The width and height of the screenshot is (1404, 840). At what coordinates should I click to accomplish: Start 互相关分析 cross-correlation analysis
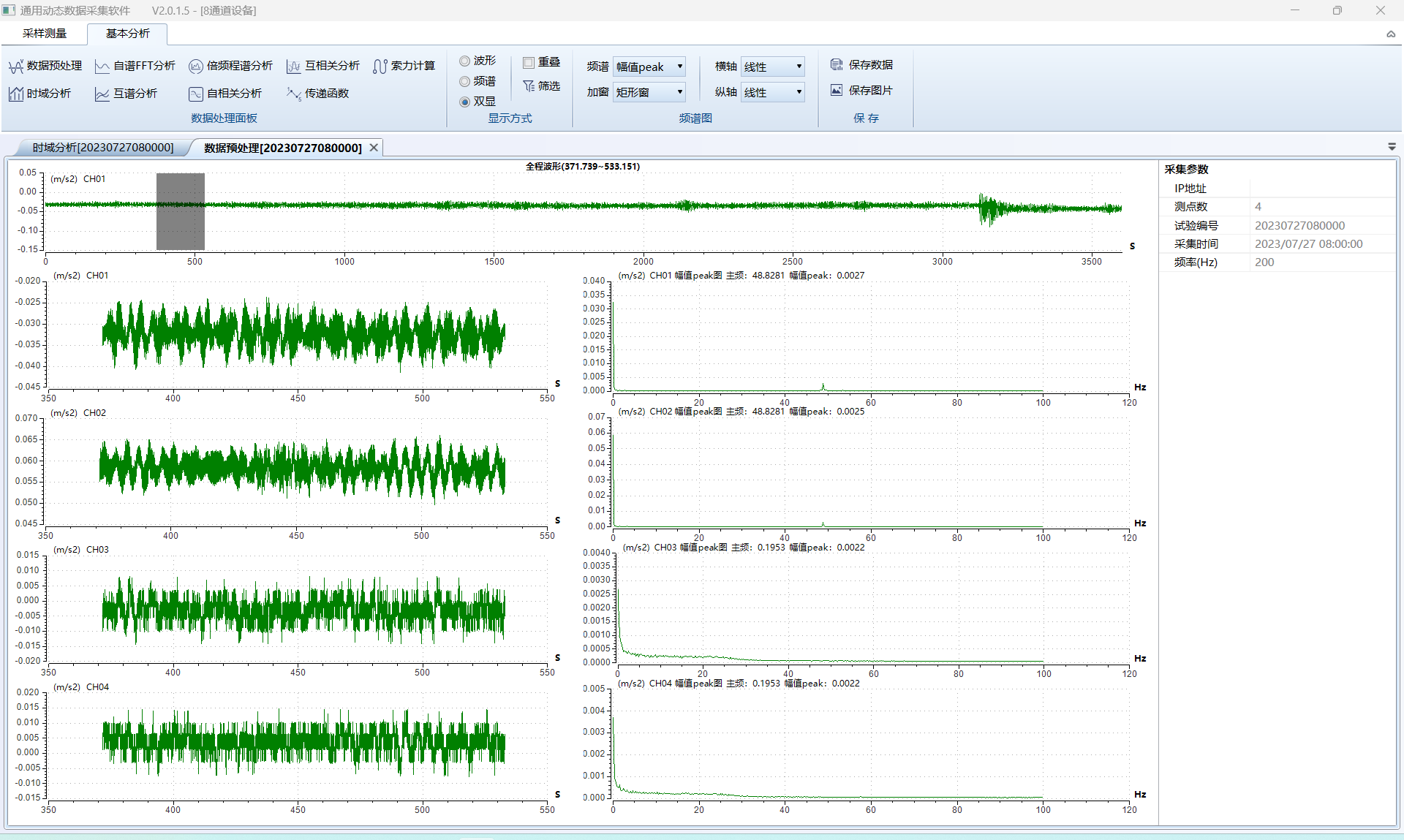click(x=323, y=66)
